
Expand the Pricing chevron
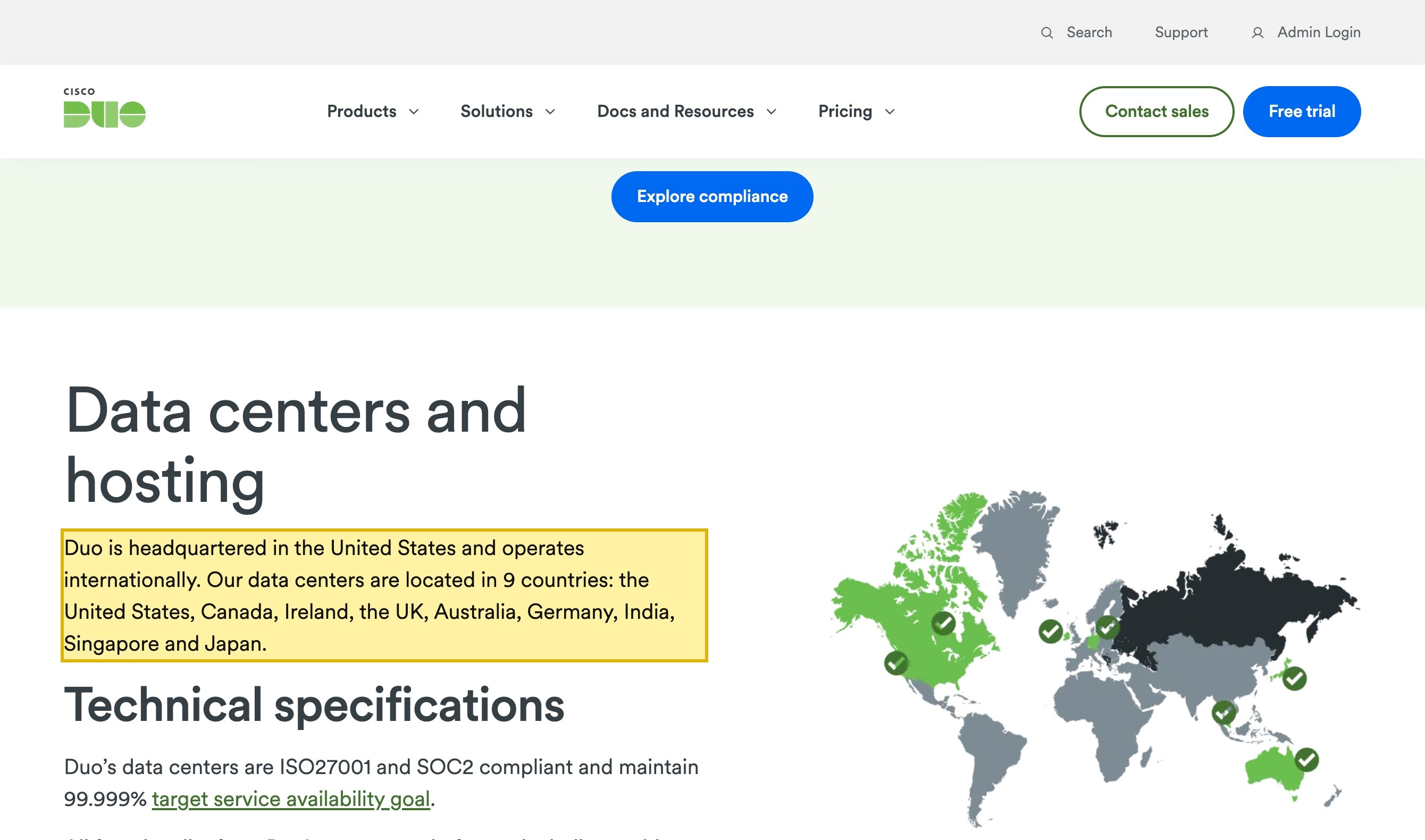(890, 112)
